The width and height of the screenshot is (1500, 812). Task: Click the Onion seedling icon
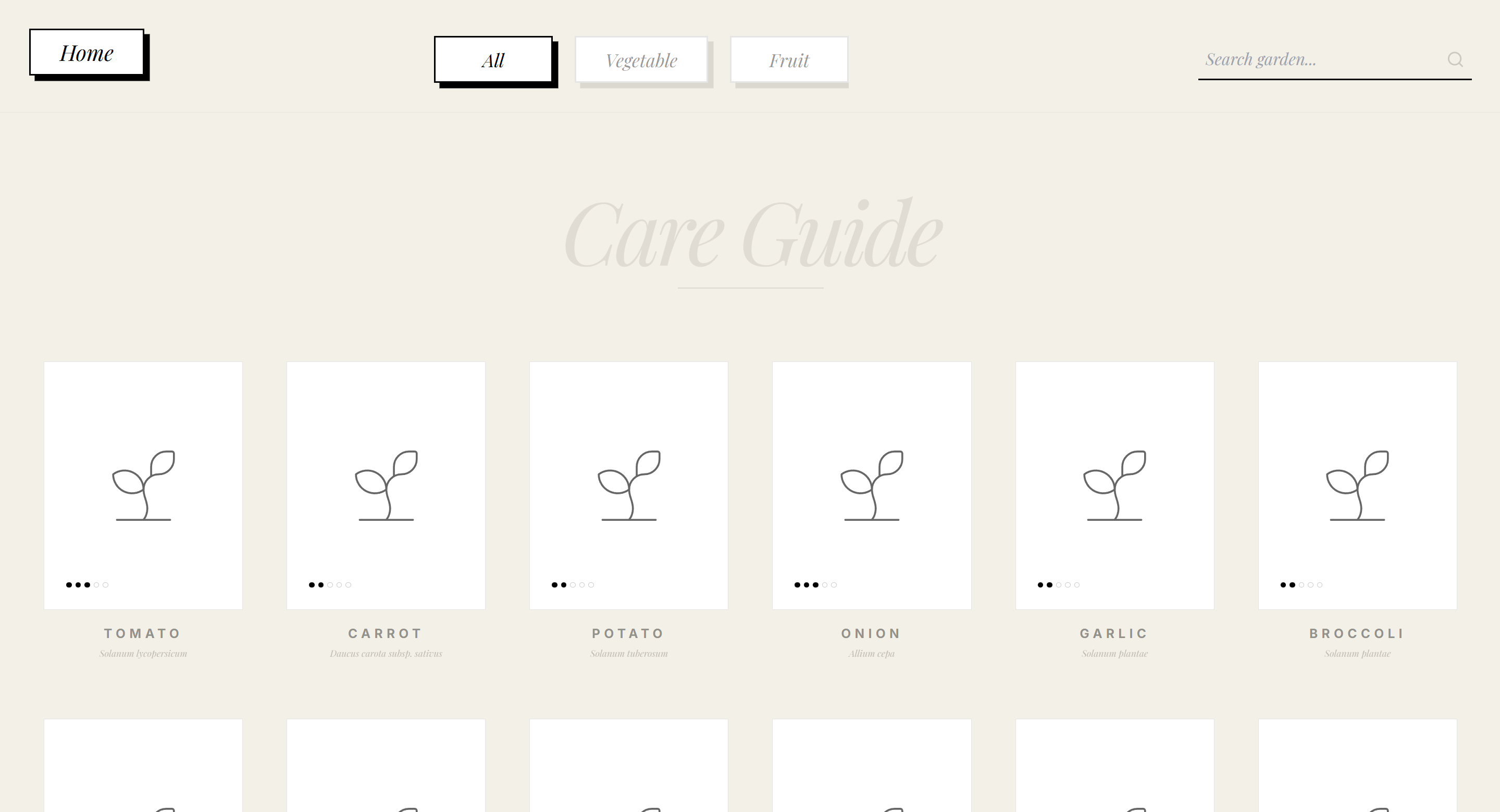[x=872, y=485]
